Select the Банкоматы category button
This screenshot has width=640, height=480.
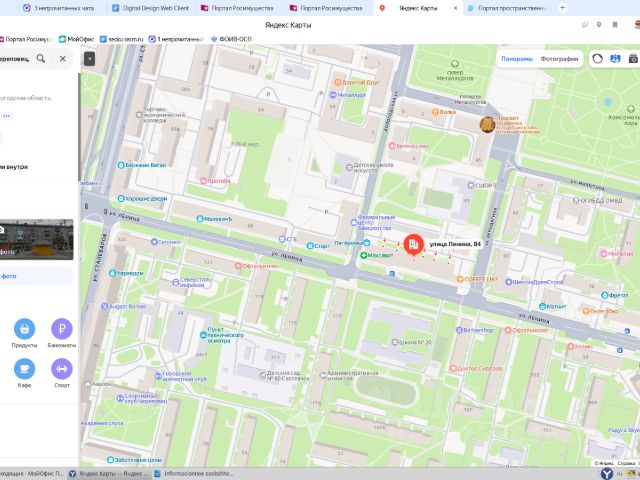pos(62,329)
